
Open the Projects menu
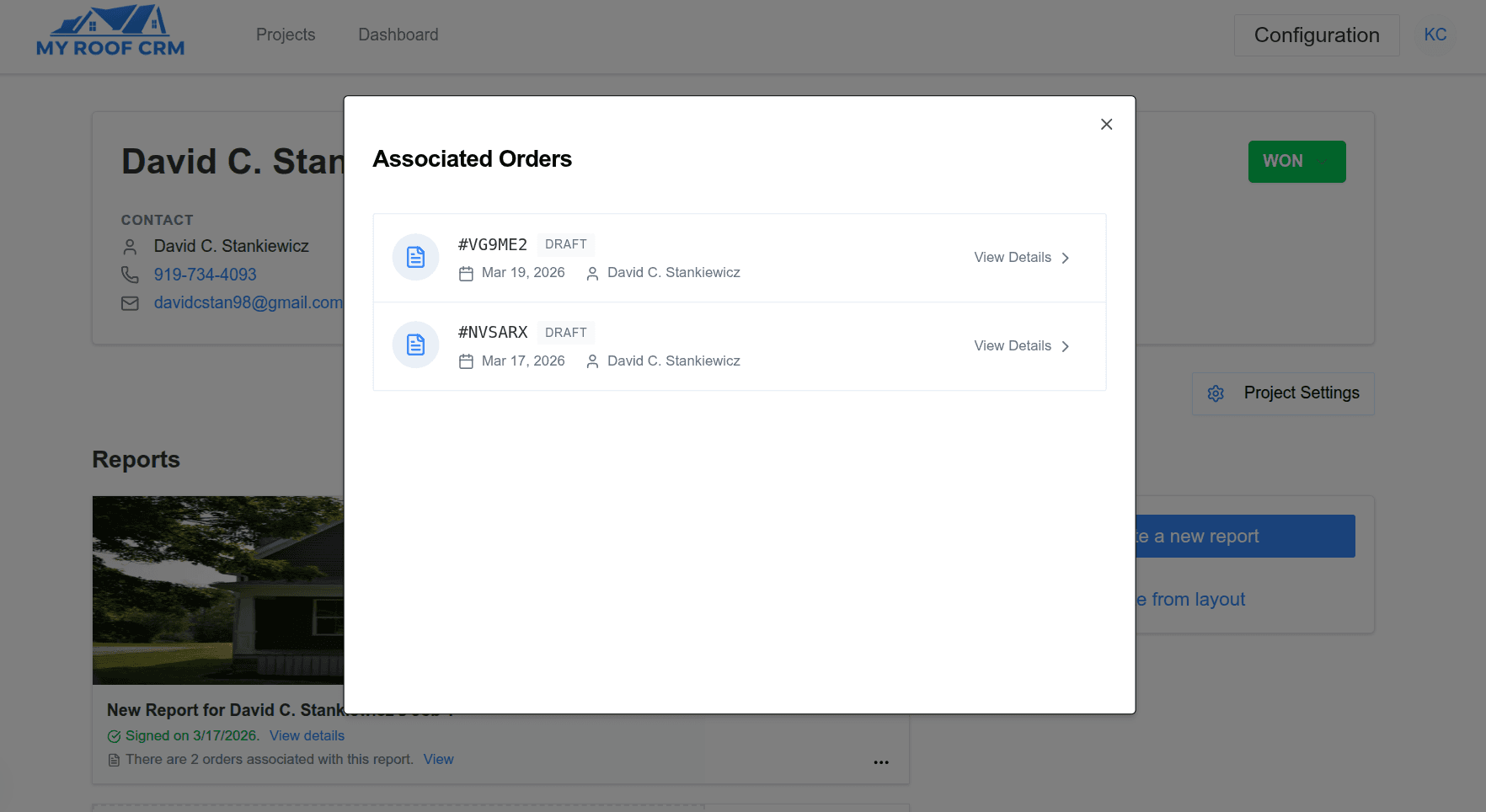coord(286,35)
